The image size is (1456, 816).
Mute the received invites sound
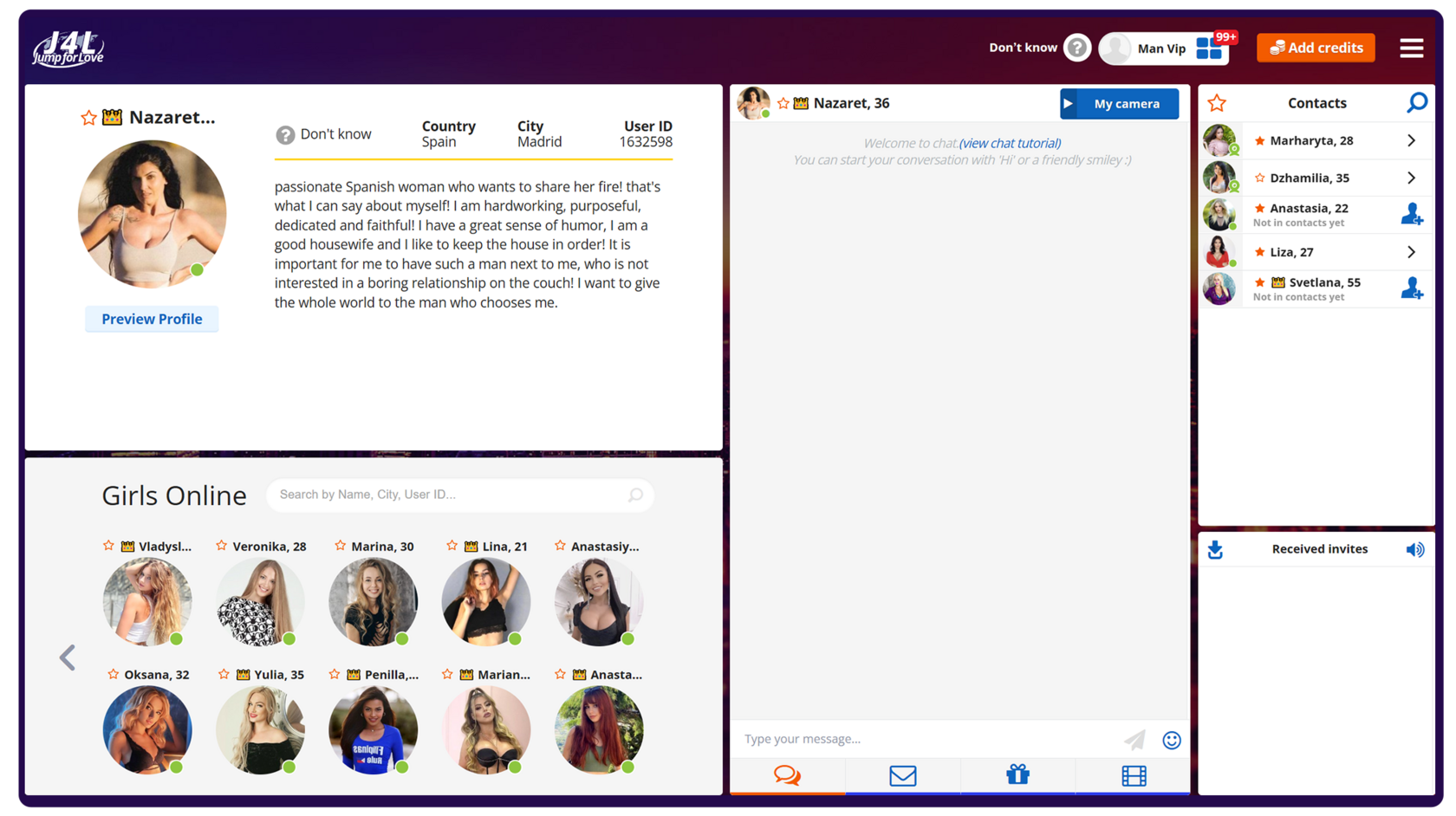pyautogui.click(x=1414, y=549)
